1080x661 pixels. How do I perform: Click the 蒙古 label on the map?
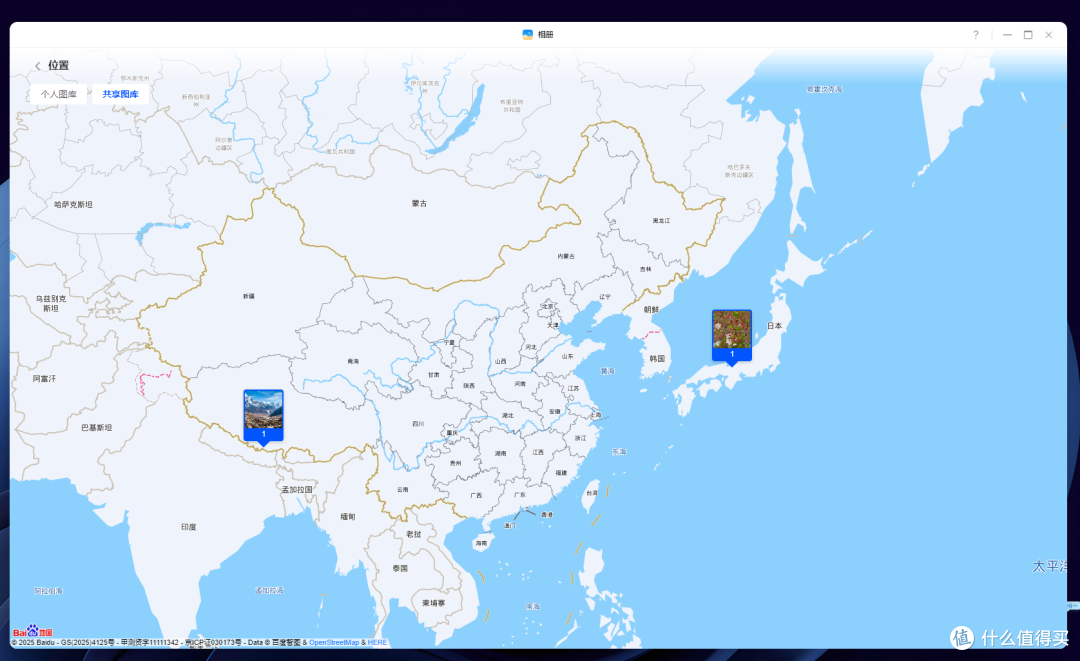419,204
